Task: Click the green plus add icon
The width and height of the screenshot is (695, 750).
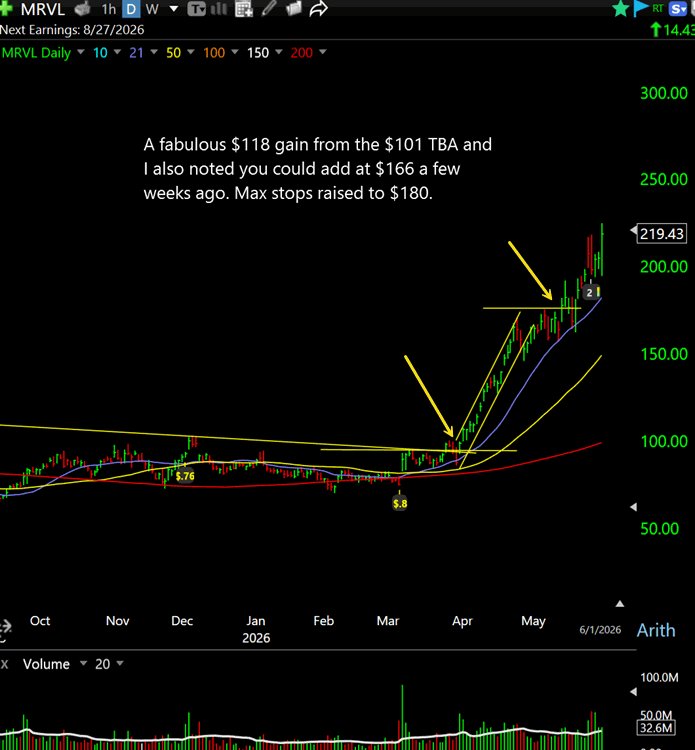Action: (6, 8)
